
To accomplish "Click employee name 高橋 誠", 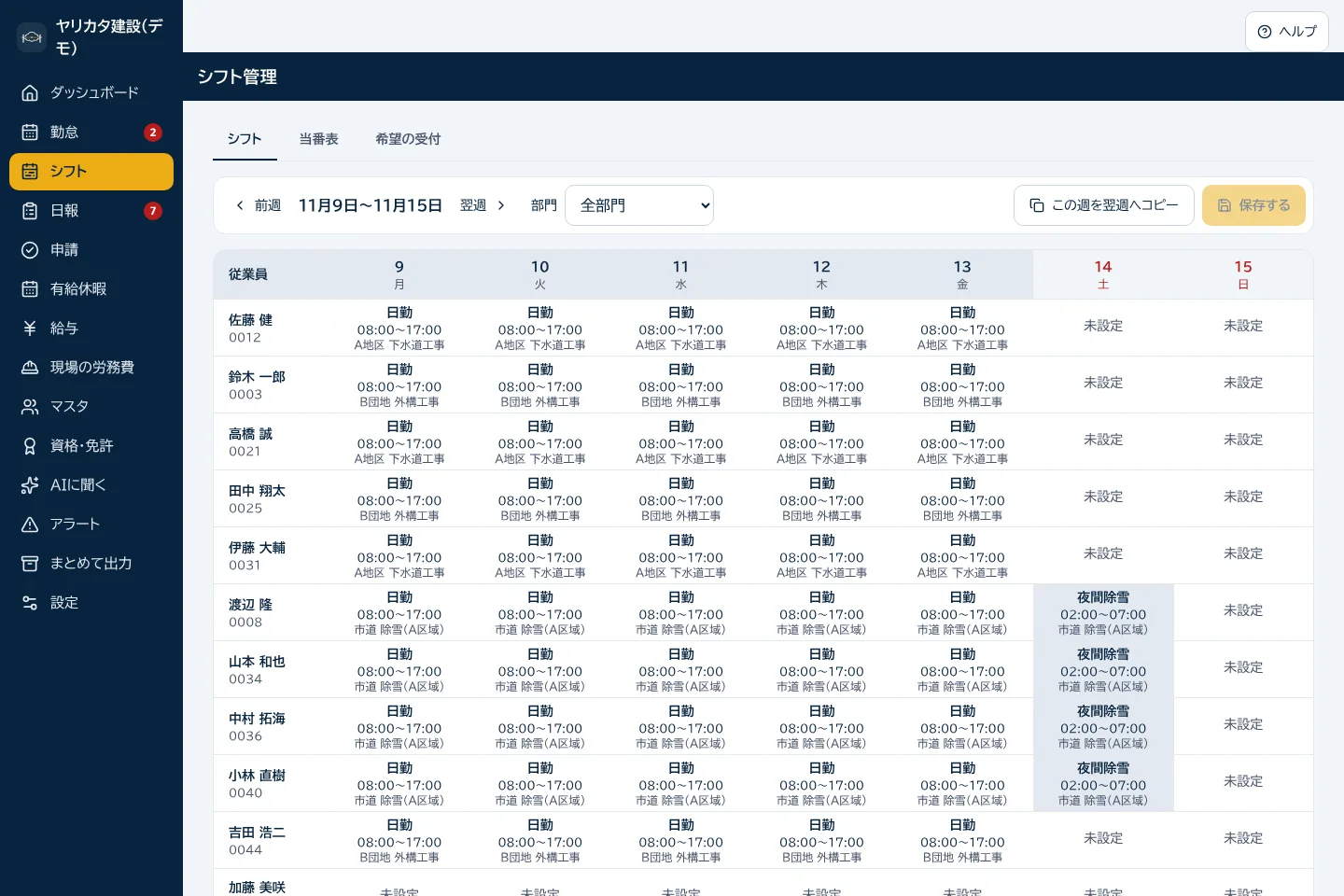I will (251, 434).
